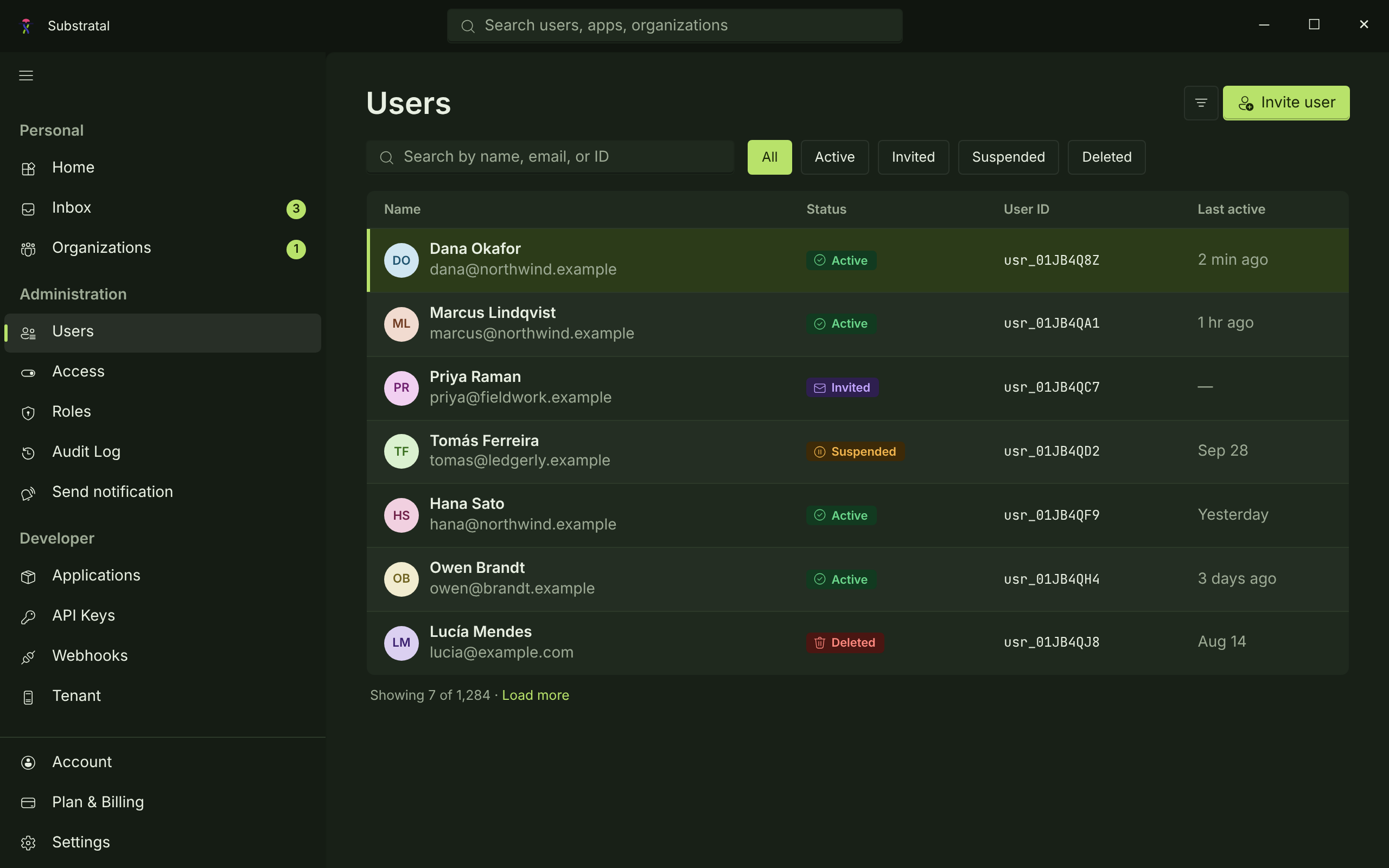Image resolution: width=1389 pixels, height=868 pixels.
Task: Click the Inbox badge showing 3
Action: (x=296, y=208)
